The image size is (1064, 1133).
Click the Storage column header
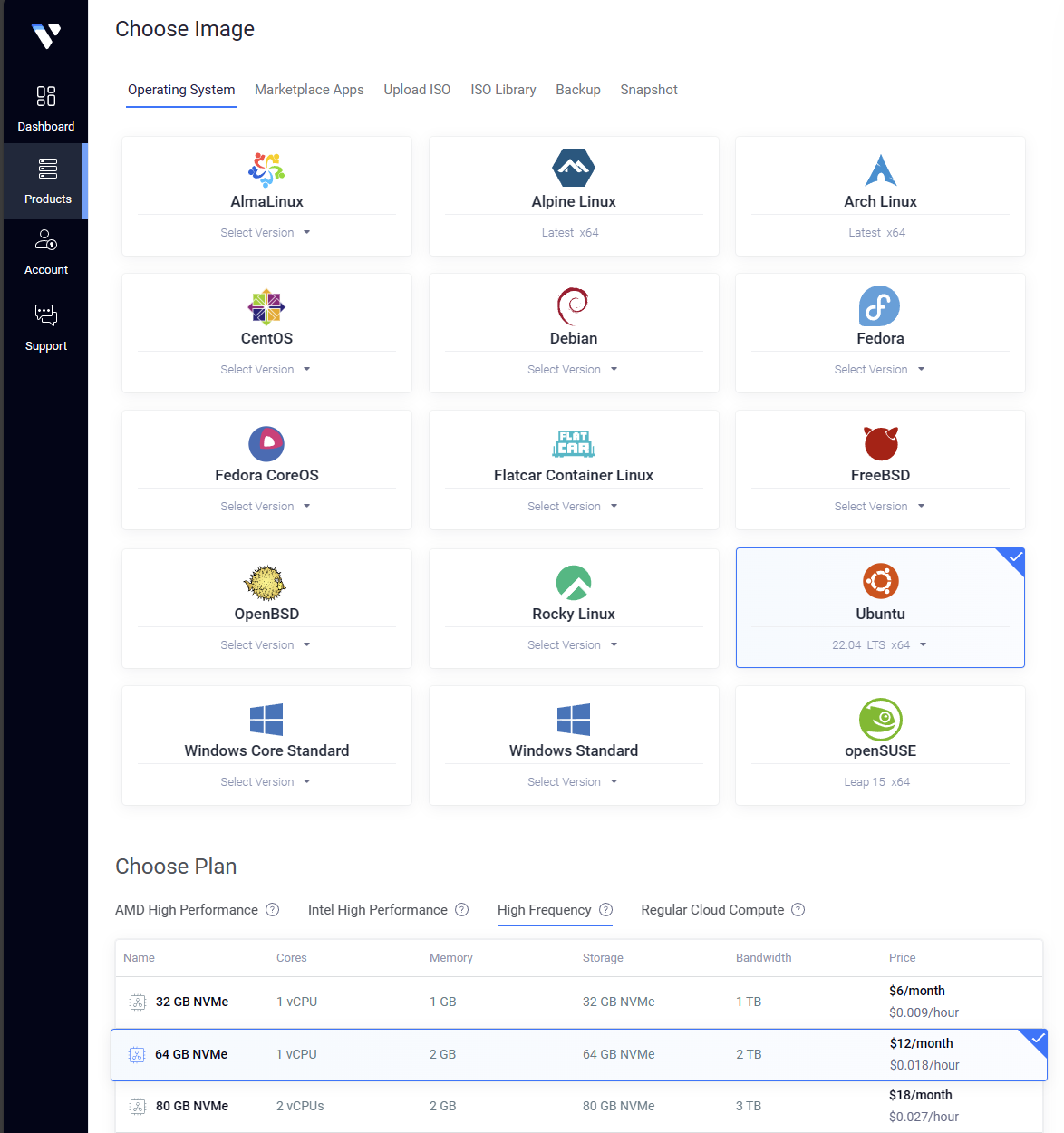pos(603,958)
